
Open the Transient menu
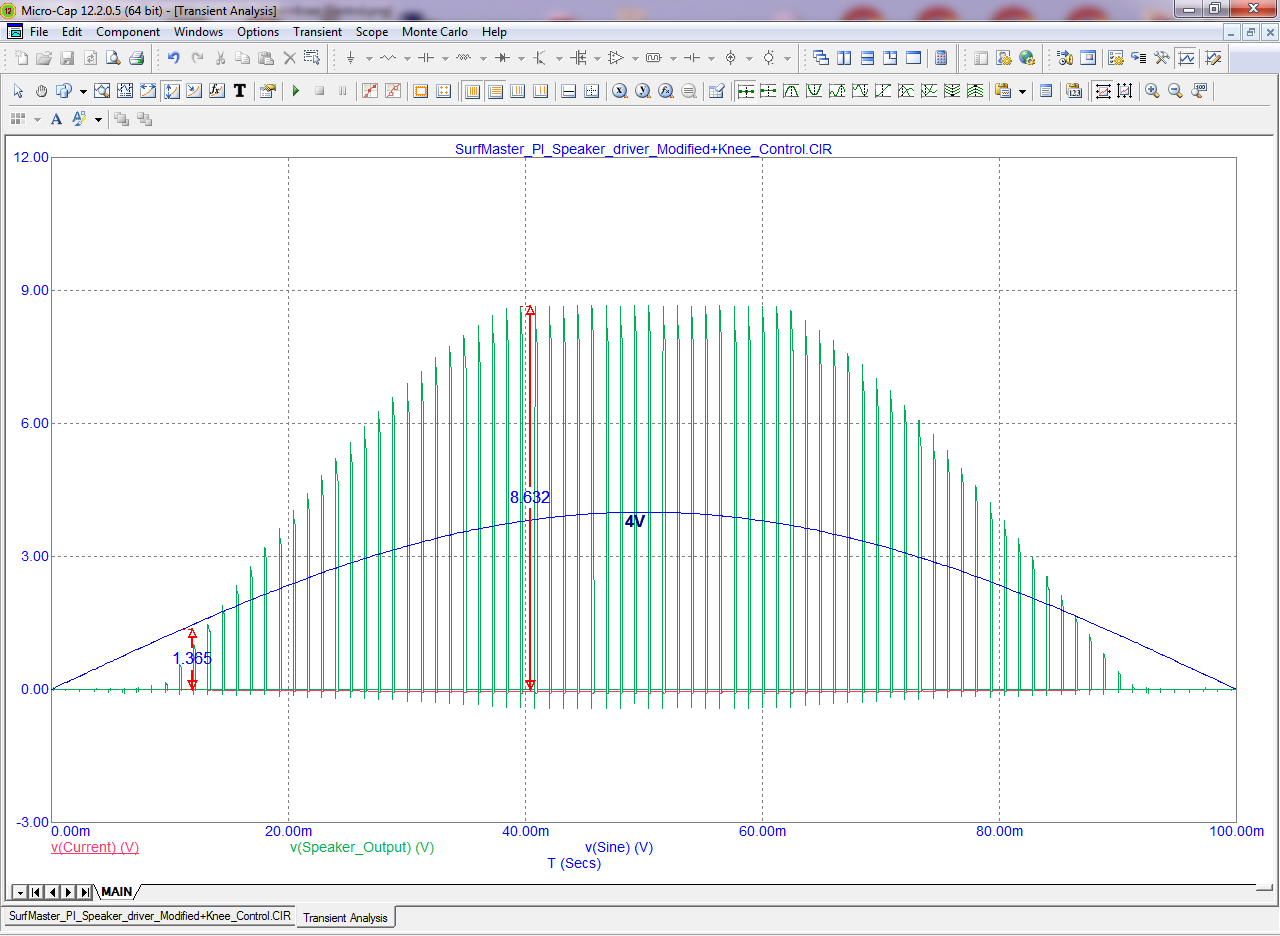tap(317, 32)
